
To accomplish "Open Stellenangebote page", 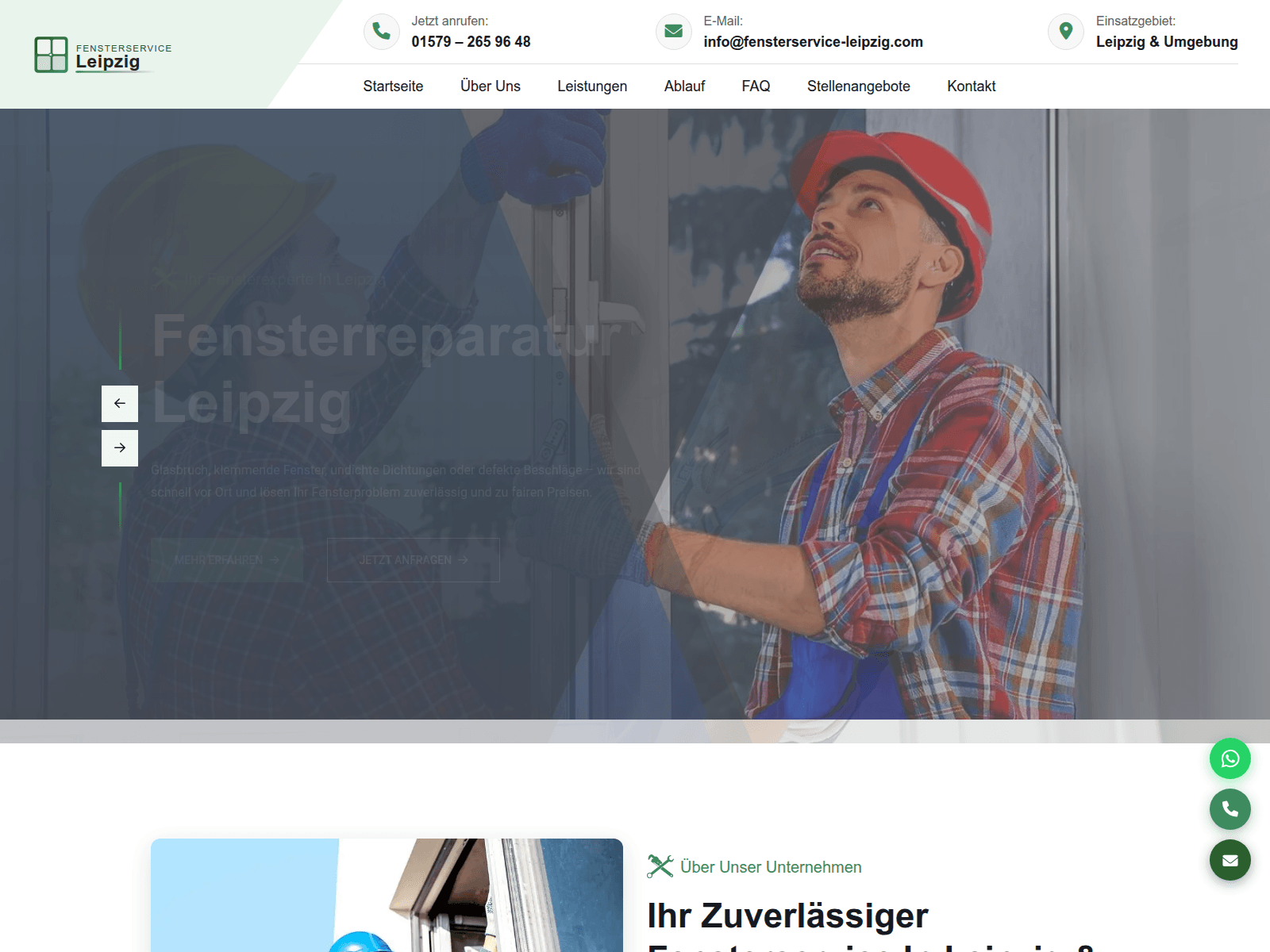I will pyautogui.click(x=859, y=86).
